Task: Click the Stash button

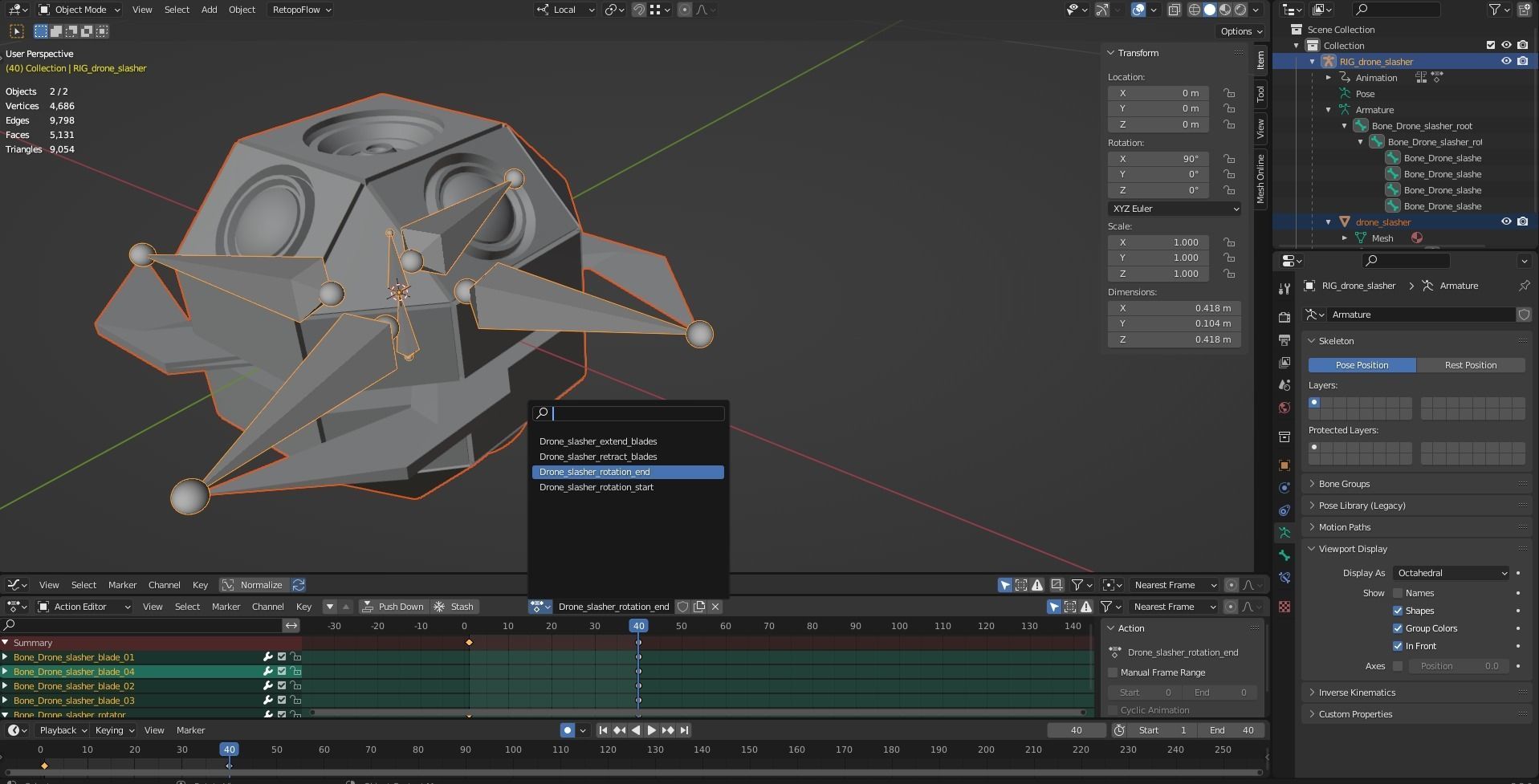Action: (454, 607)
